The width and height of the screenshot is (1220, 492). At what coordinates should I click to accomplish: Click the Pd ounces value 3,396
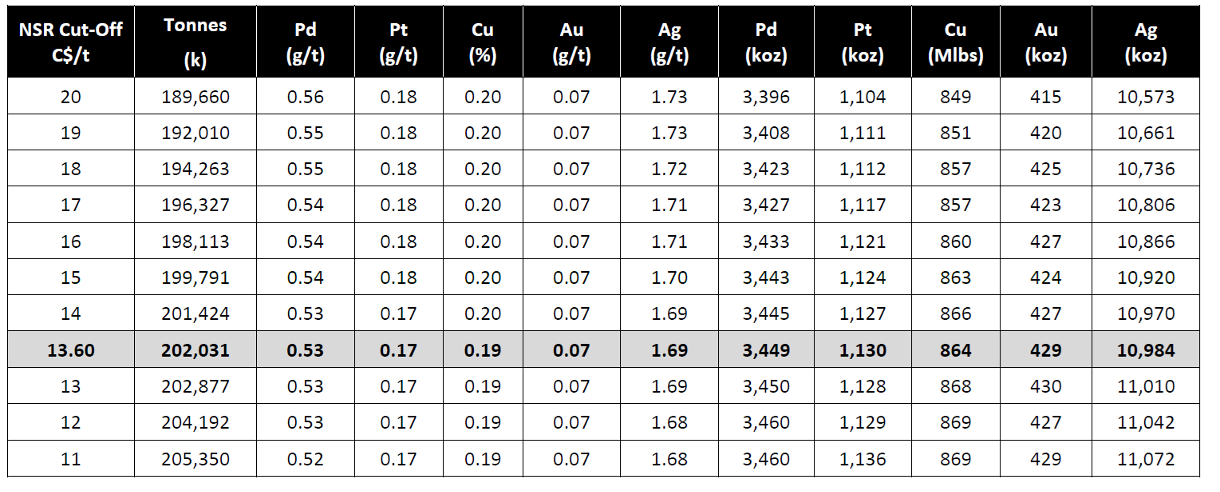coord(767,97)
